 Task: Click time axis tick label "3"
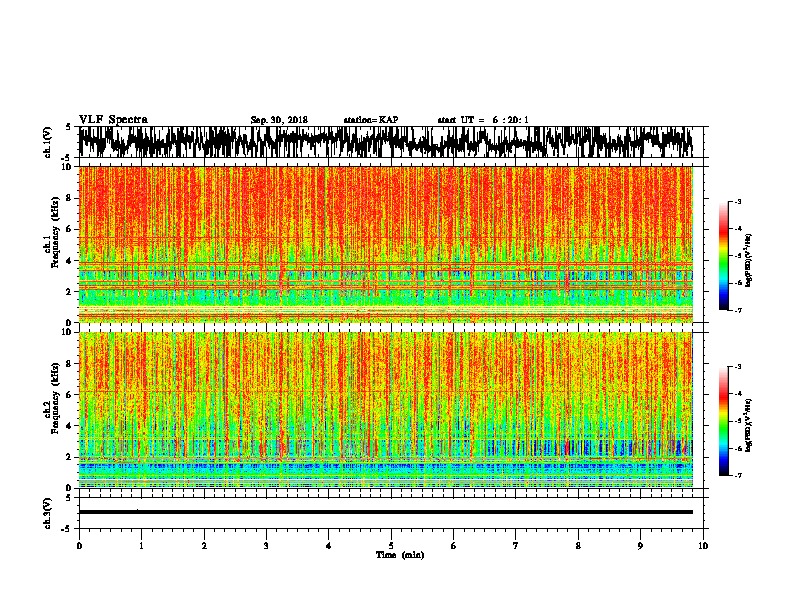tap(266, 546)
